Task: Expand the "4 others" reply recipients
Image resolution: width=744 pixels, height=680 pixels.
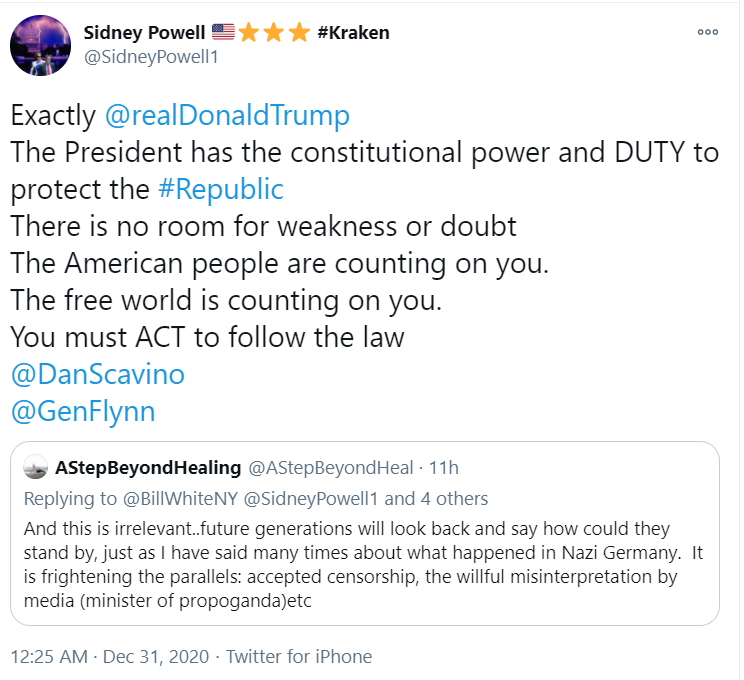Action: coord(453,498)
